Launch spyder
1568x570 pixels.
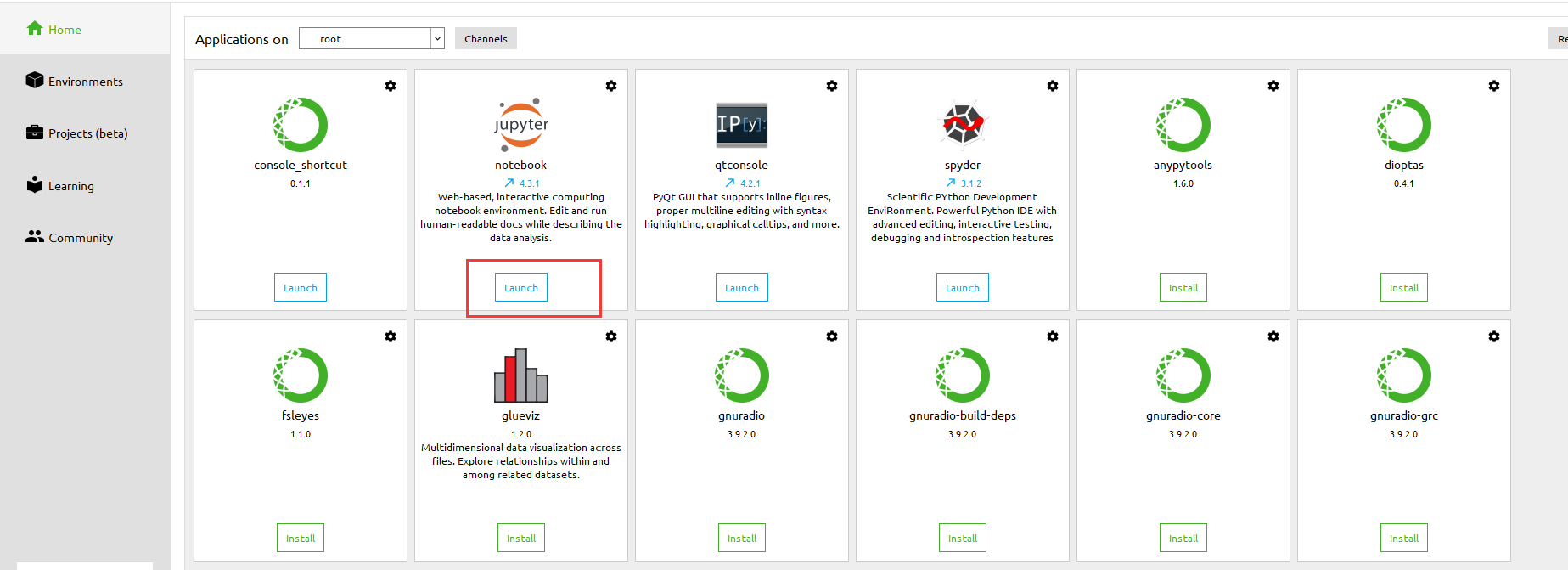point(963,287)
